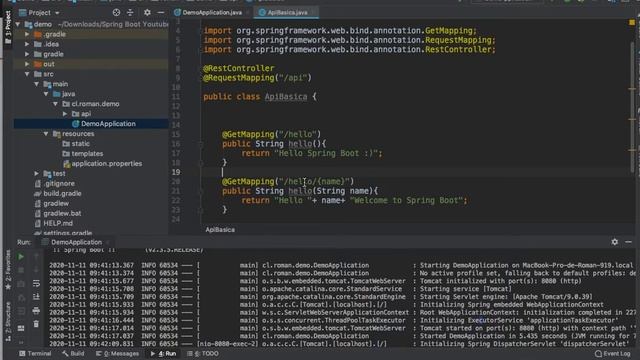Switch to the Run tool window tab
Viewport: 640px width, 360px height.
[x=163, y=353]
